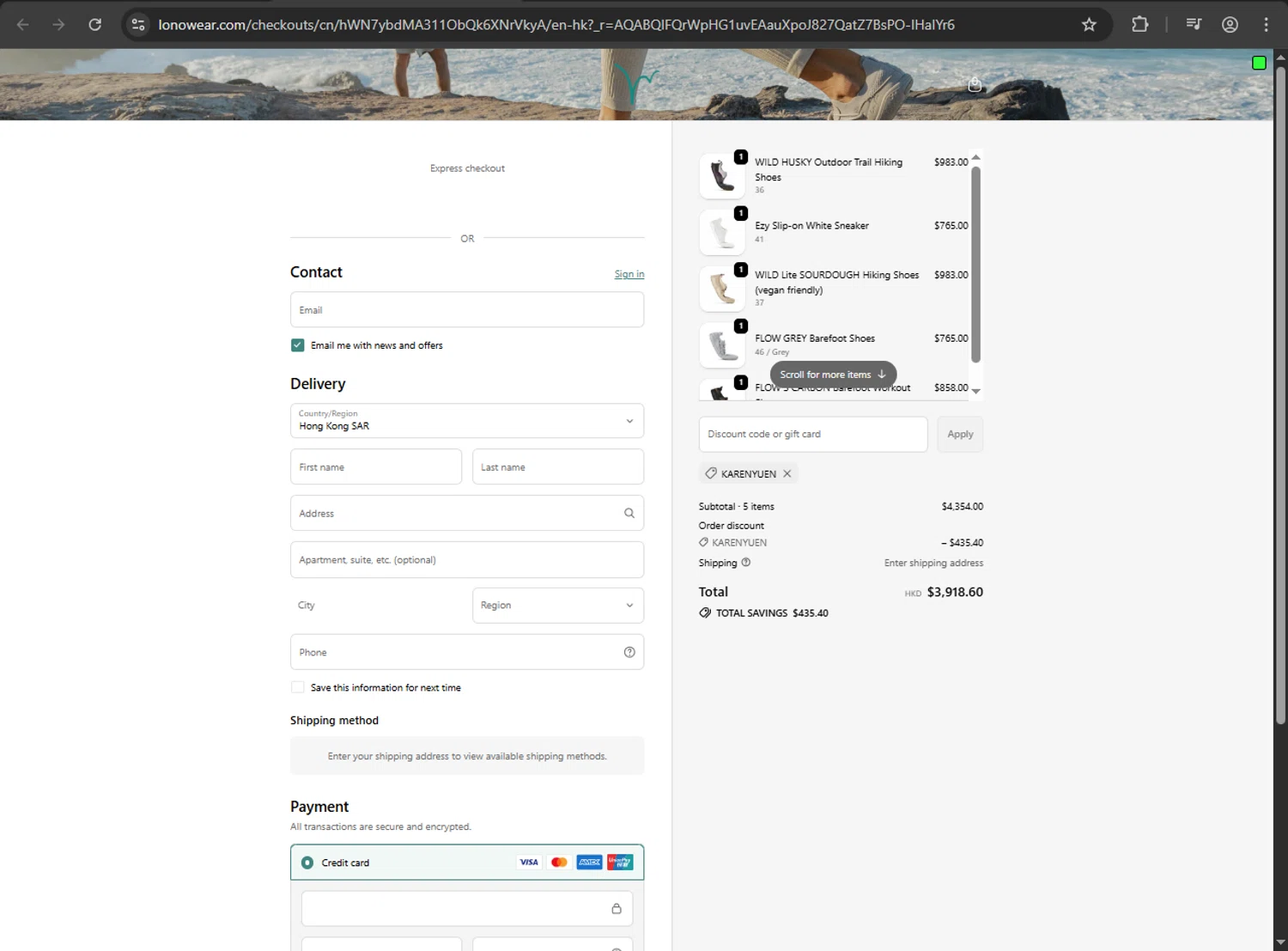Open the Chrome three-dot menu
This screenshot has height=951, width=1288.
[1266, 24]
